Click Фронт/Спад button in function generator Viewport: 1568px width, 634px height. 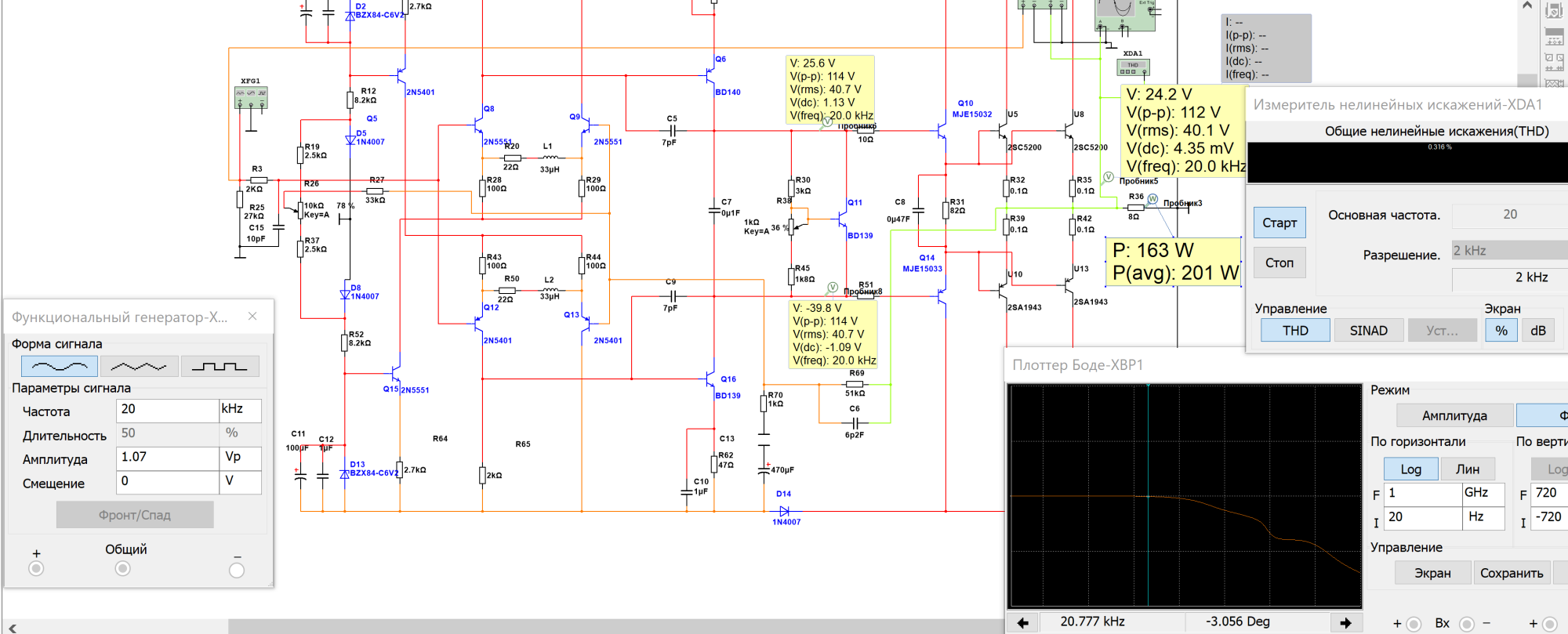135,515
